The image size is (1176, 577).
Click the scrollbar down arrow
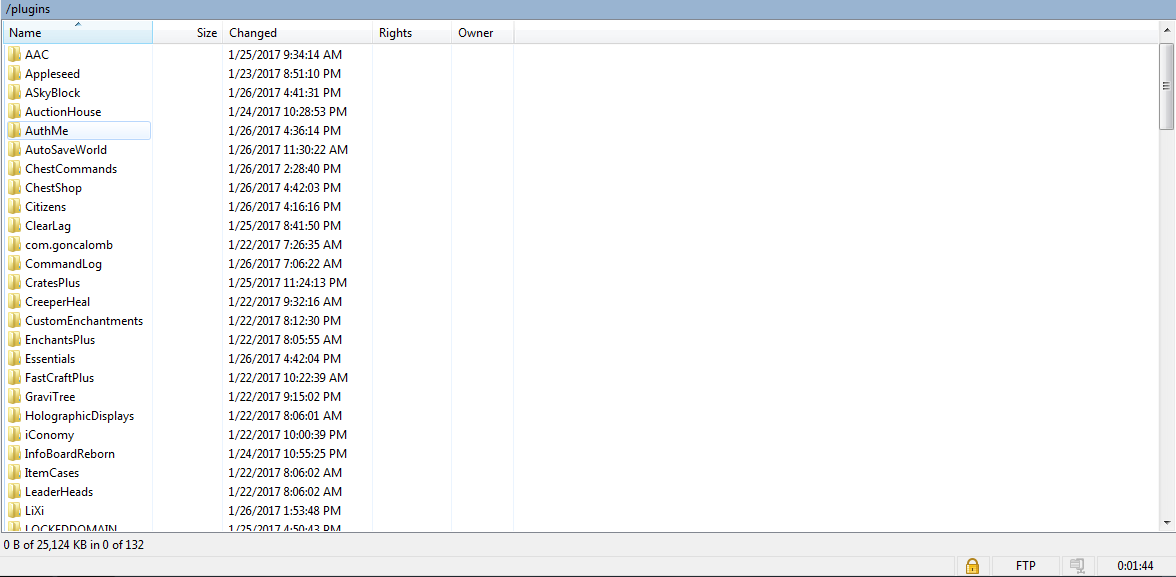(x=1166, y=522)
